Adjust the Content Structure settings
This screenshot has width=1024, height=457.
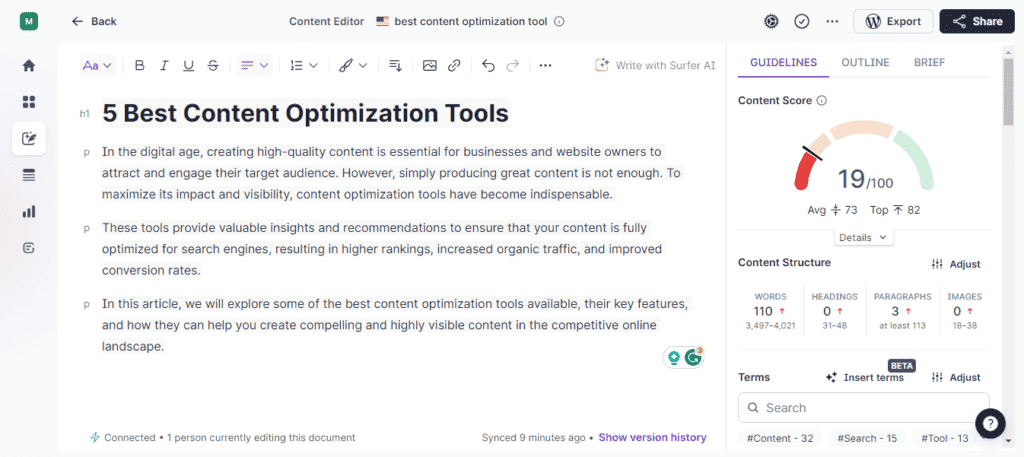[956, 264]
